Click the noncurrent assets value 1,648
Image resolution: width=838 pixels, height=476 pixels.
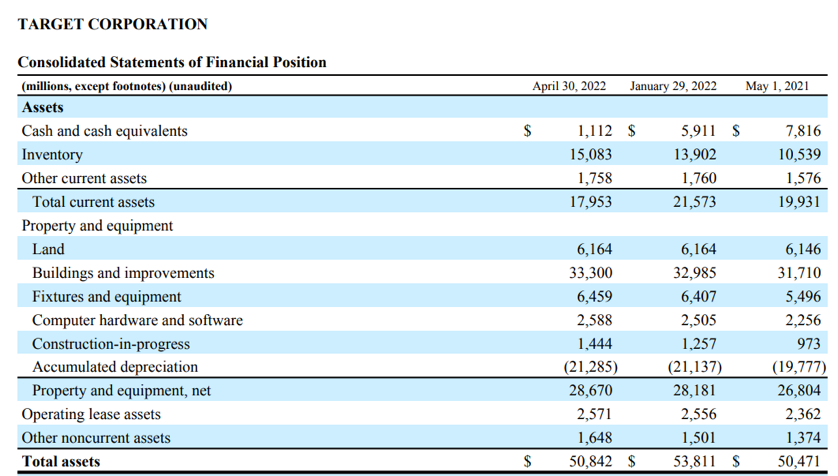coord(595,438)
